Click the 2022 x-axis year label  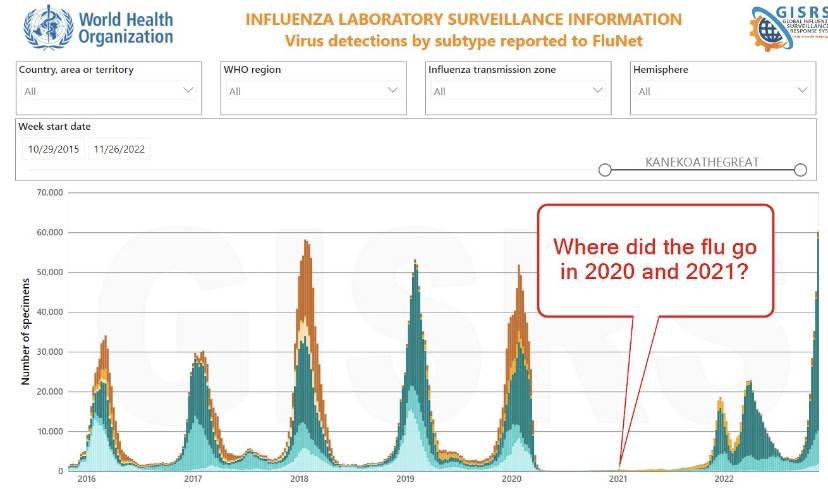[x=724, y=480]
